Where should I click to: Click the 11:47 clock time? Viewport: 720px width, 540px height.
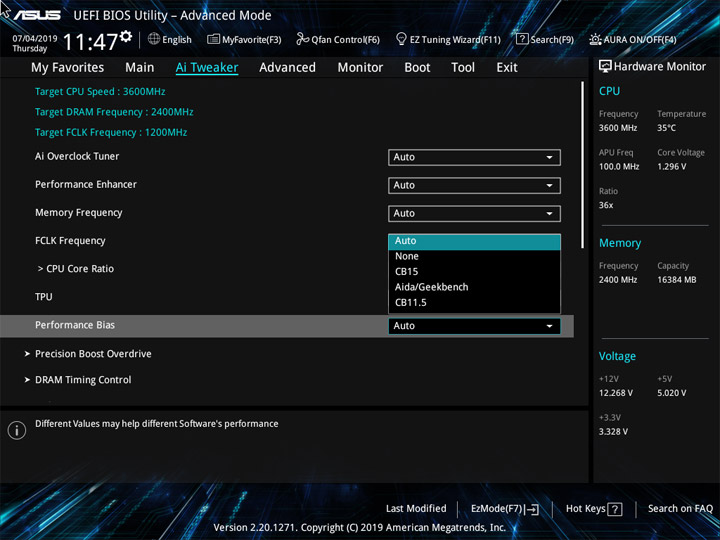[90, 43]
